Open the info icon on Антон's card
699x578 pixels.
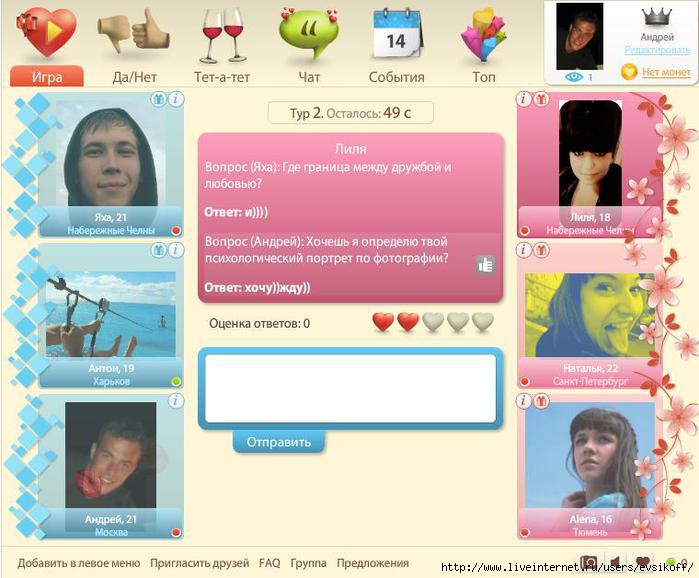(x=176, y=250)
